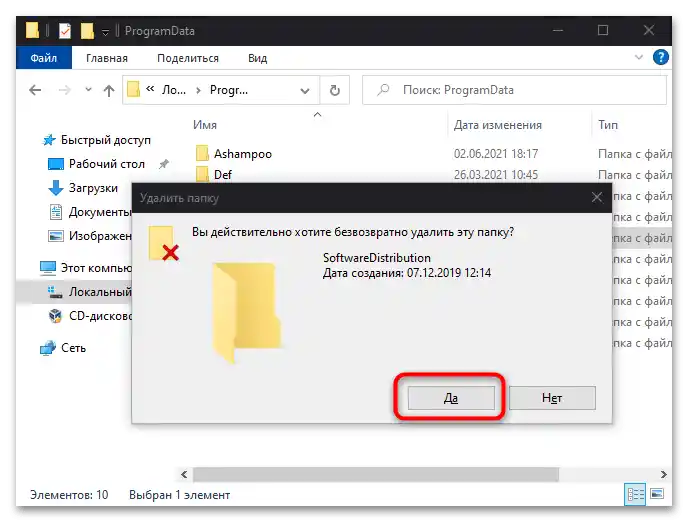Open address bar history dropdown
The width and height of the screenshot is (688, 522).
click(x=305, y=91)
